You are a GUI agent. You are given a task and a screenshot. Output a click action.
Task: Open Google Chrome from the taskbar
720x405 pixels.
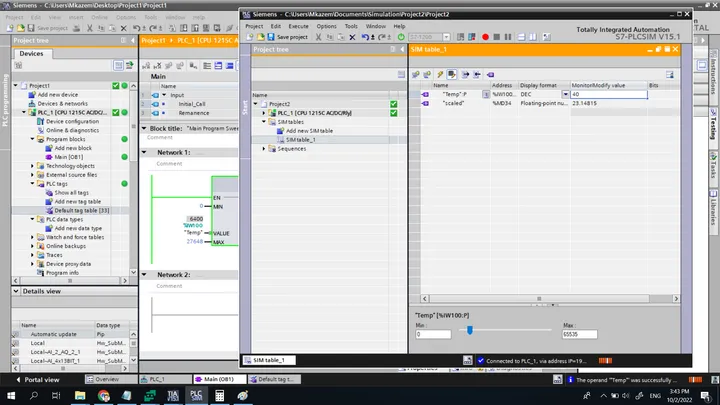(103, 395)
